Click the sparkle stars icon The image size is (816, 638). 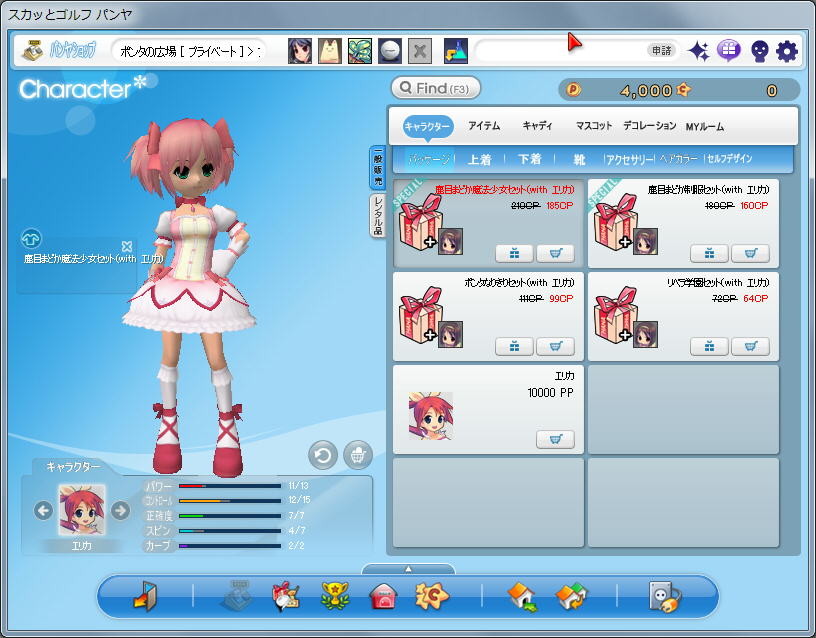tap(699, 51)
